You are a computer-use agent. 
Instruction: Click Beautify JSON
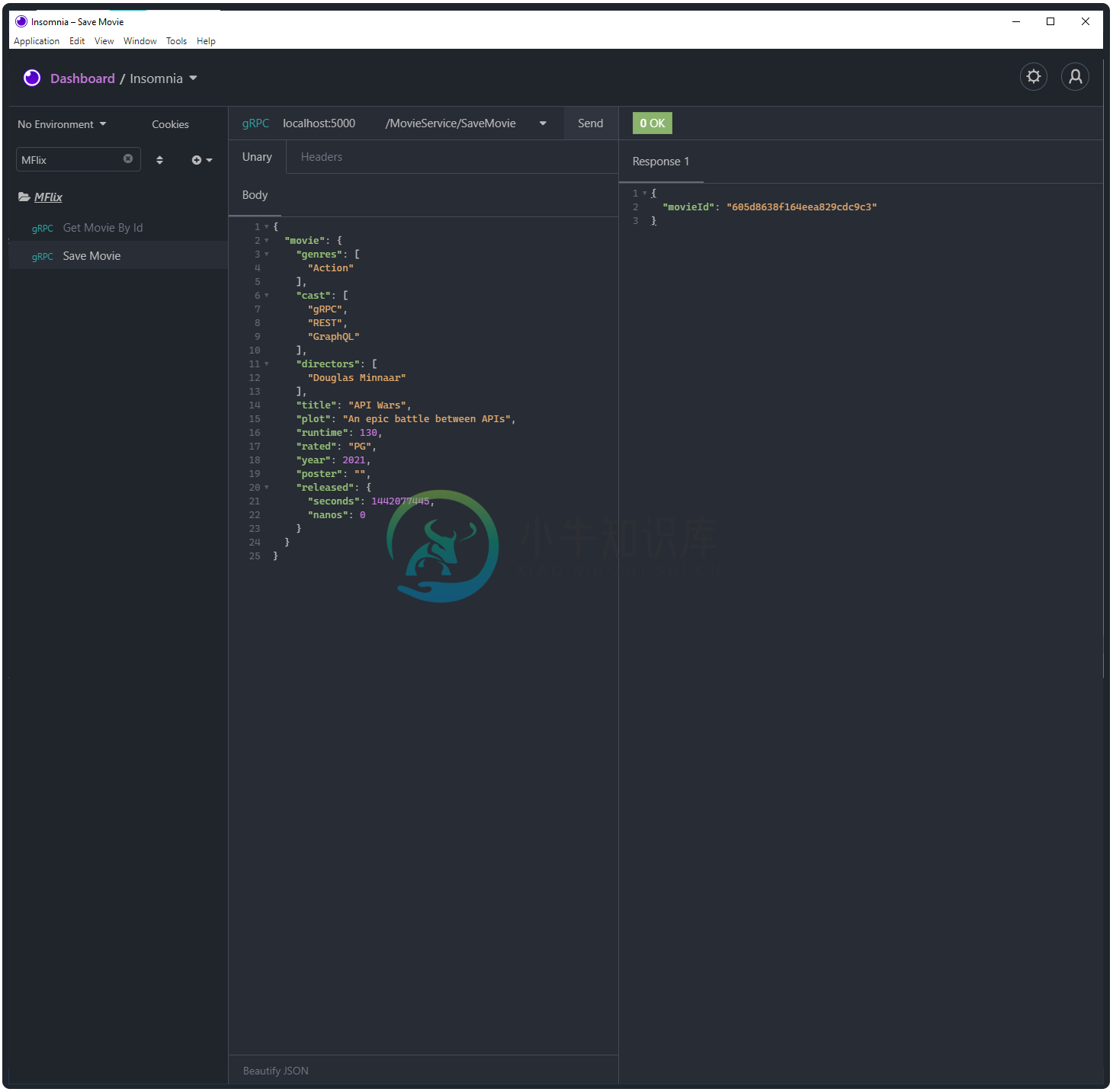click(x=276, y=1071)
